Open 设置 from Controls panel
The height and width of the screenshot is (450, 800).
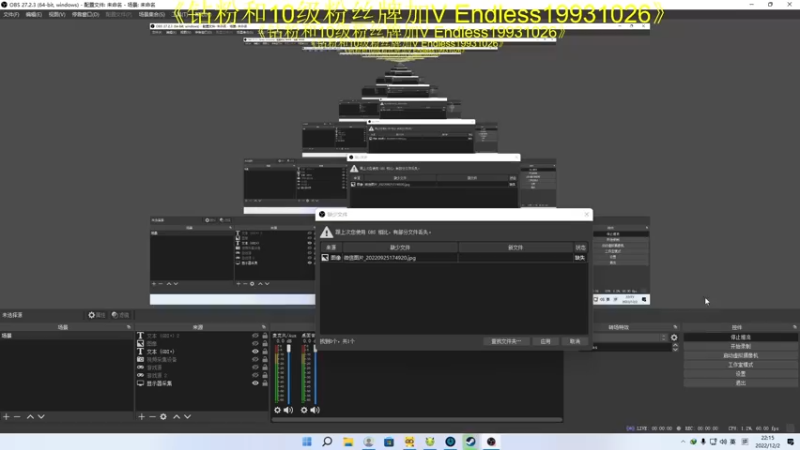[x=740, y=374]
